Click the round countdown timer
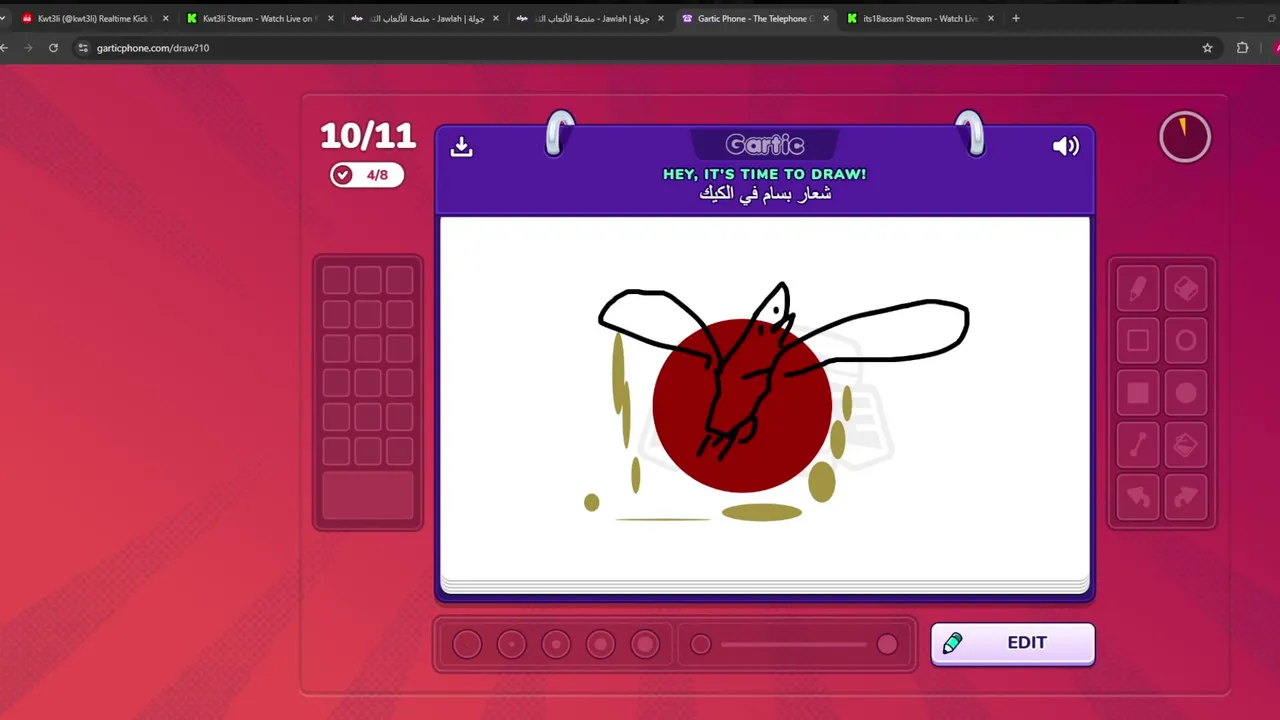The height and width of the screenshot is (720, 1280). (x=1185, y=137)
